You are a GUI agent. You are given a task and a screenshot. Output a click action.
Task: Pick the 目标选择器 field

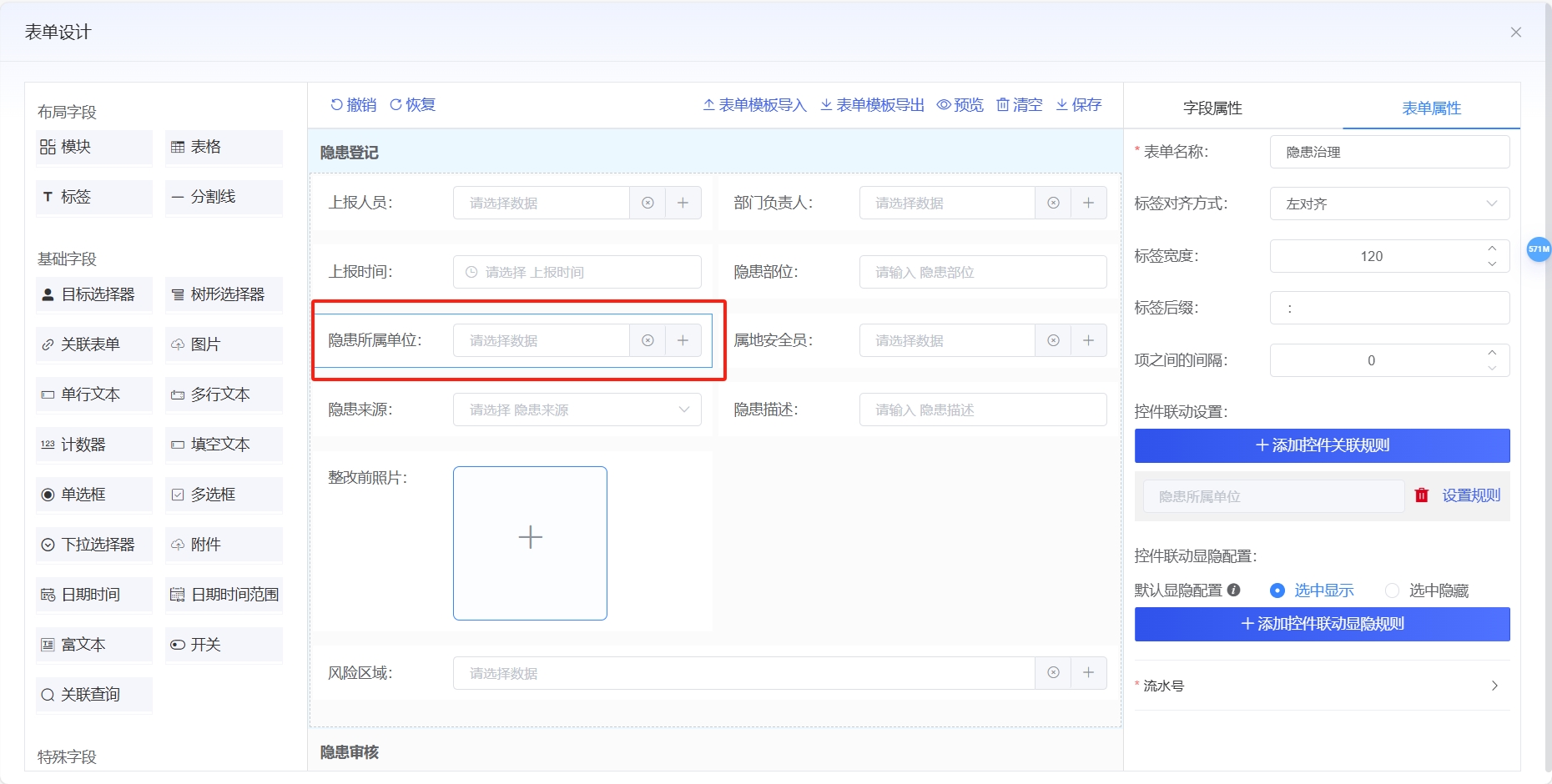pos(94,294)
